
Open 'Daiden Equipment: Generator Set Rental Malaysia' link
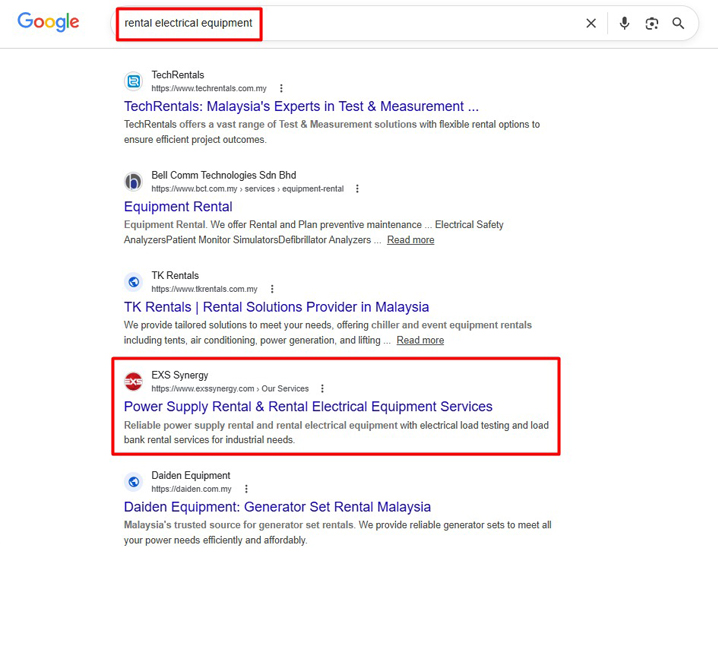277,507
